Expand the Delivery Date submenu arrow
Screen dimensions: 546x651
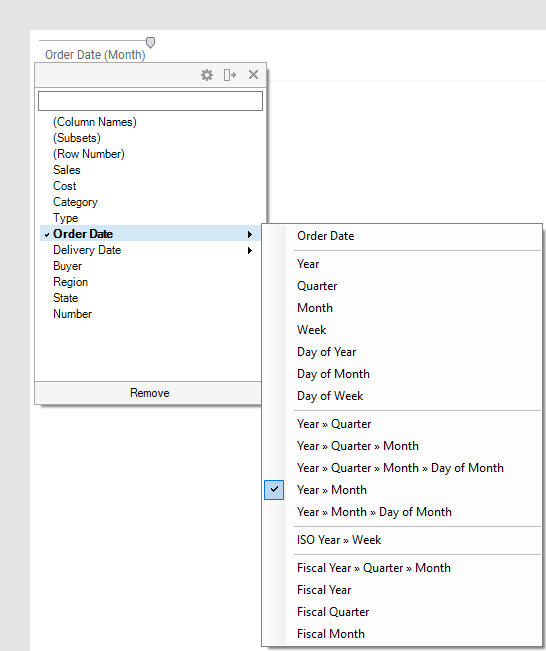tap(250, 250)
